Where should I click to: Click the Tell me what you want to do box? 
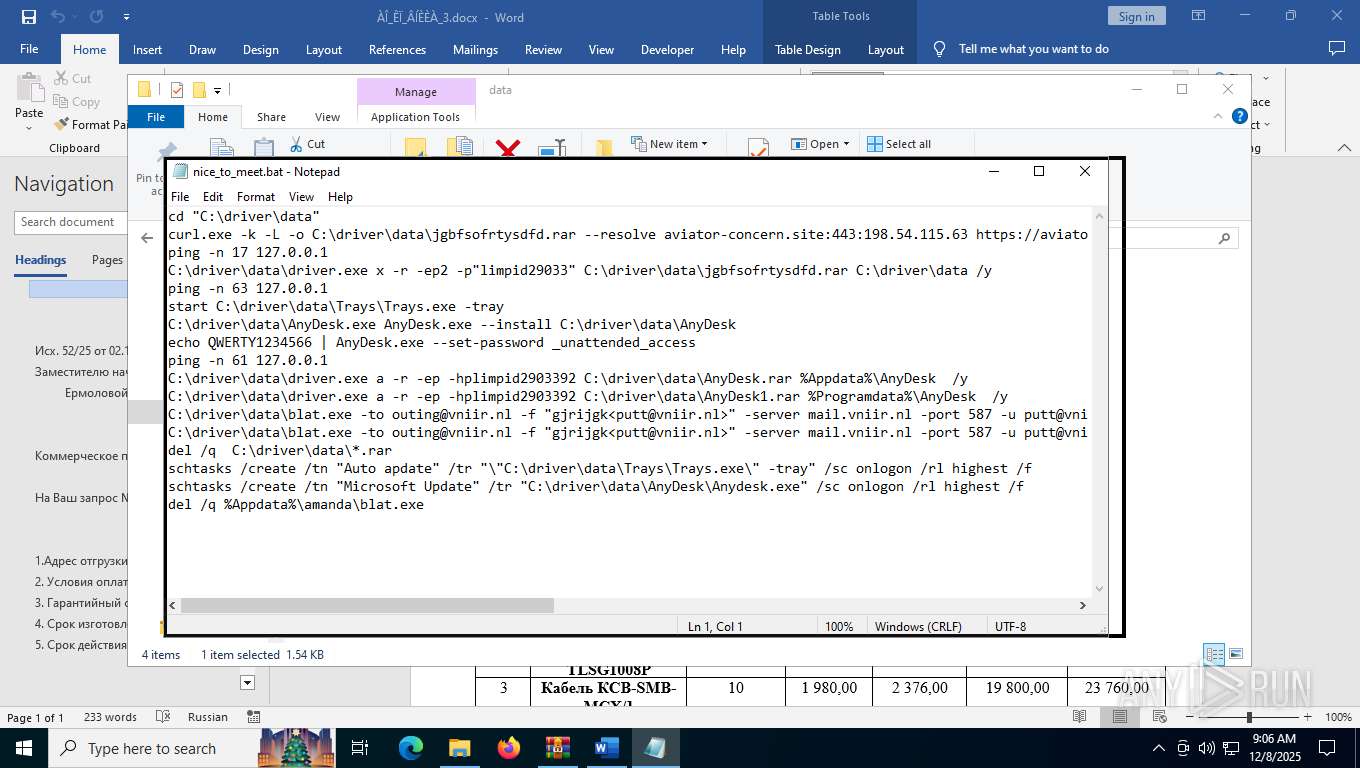coord(1033,49)
